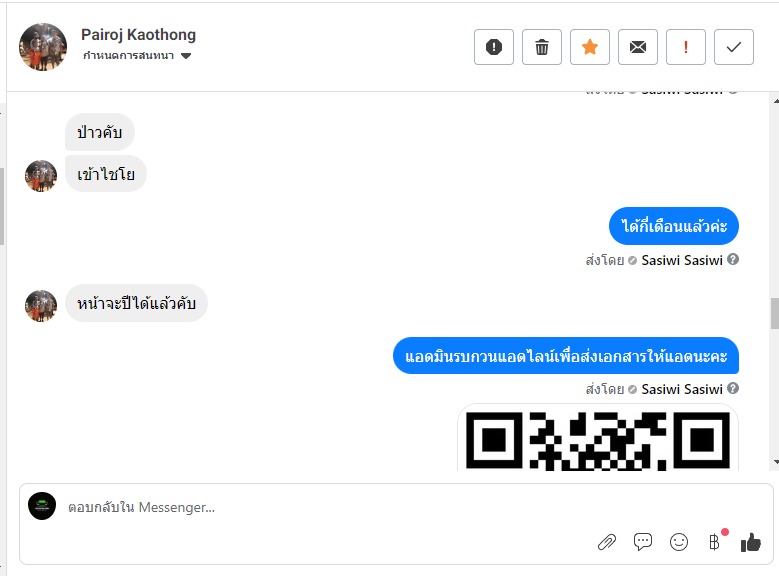Open the emoji picker smiley icon

point(679,542)
